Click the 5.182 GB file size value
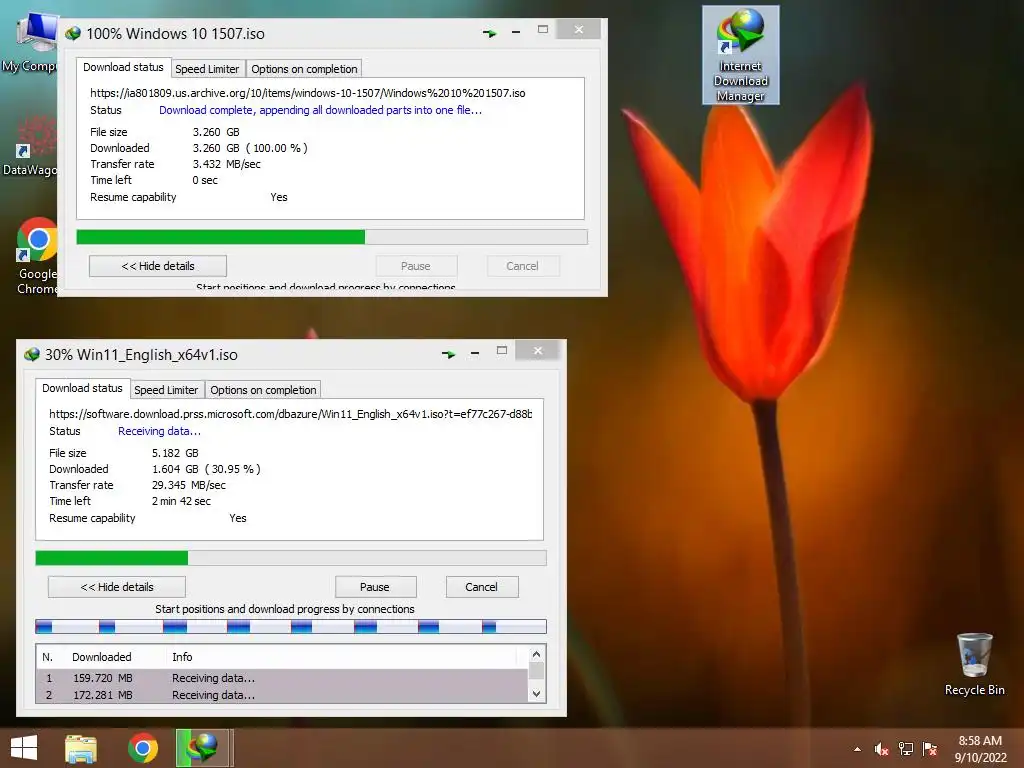Viewport: 1024px width, 768px height. [175, 453]
